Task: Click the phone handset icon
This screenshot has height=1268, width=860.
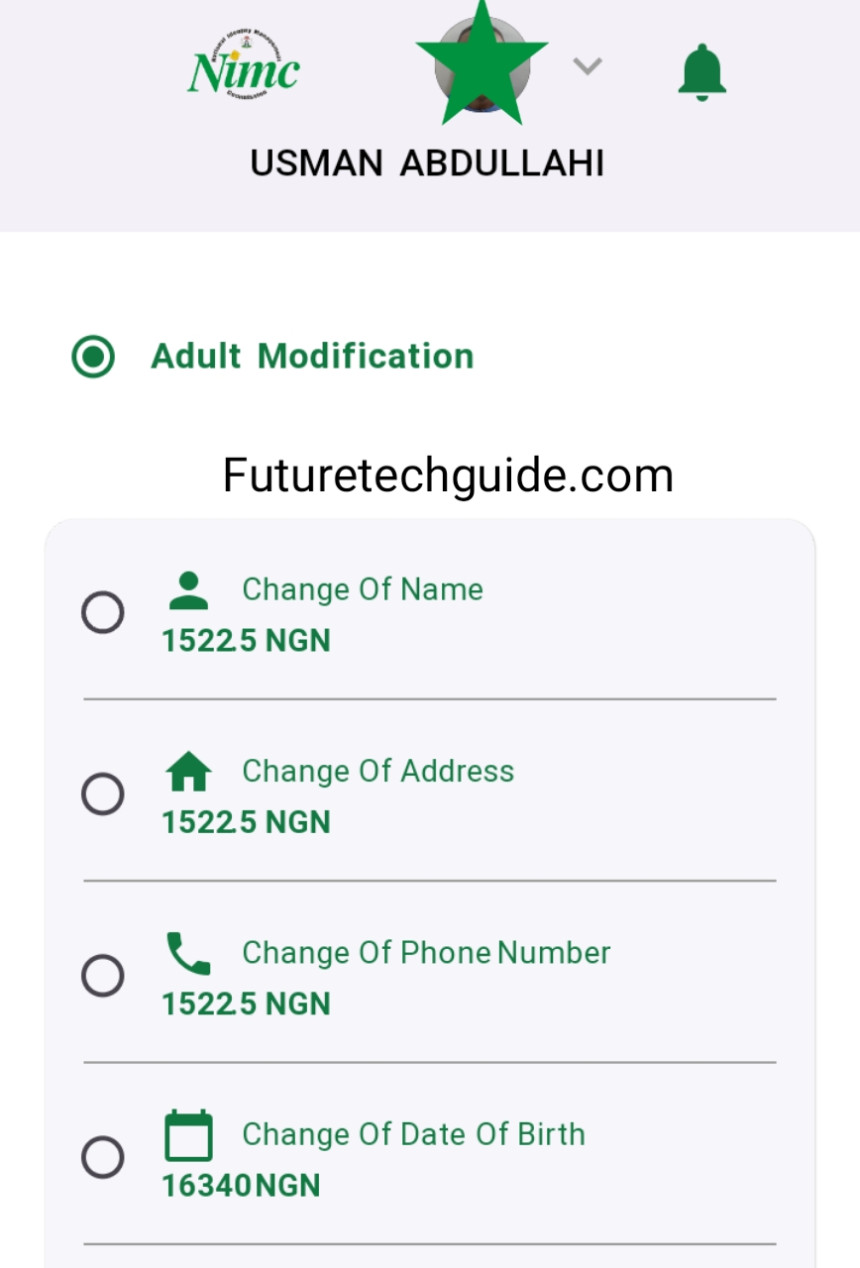Action: coord(188,953)
